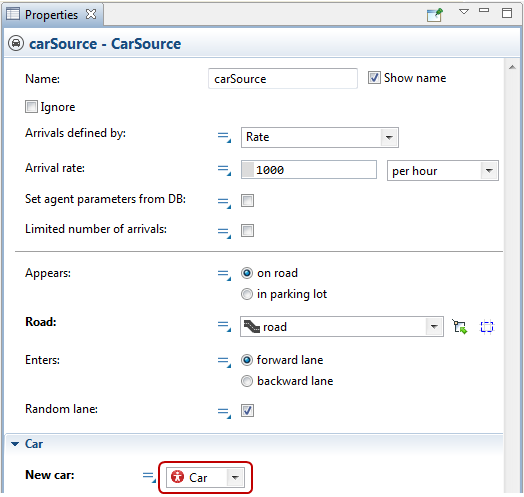
Task: Open the per hour units dropdown
Action: [x=442, y=171]
